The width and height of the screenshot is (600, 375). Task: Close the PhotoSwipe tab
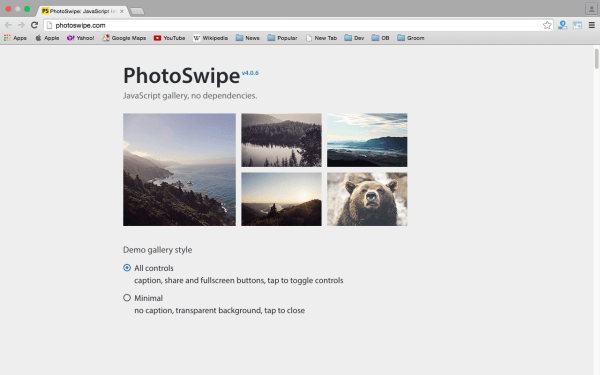(x=122, y=11)
